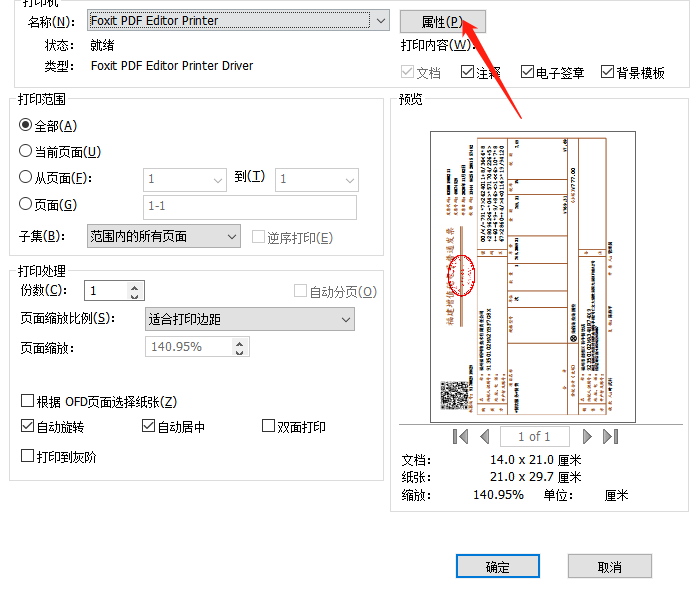Enable 打印到灰阶 grayscale printing
The width and height of the screenshot is (700, 592).
(28, 456)
